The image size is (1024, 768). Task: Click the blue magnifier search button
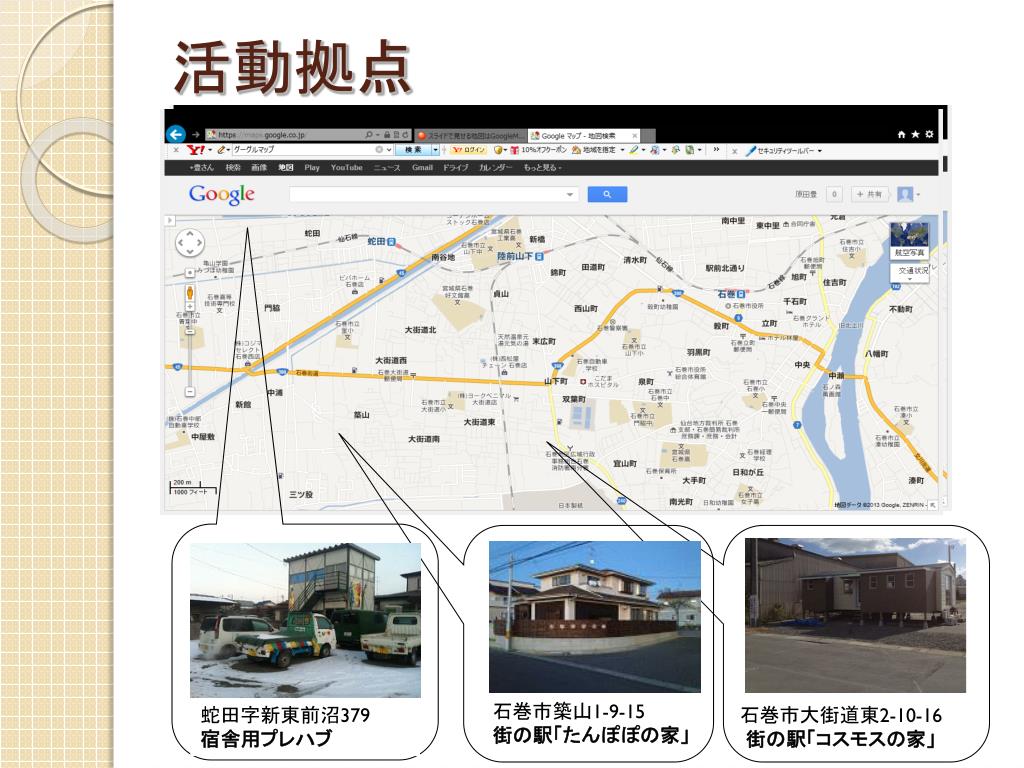[x=607, y=194]
